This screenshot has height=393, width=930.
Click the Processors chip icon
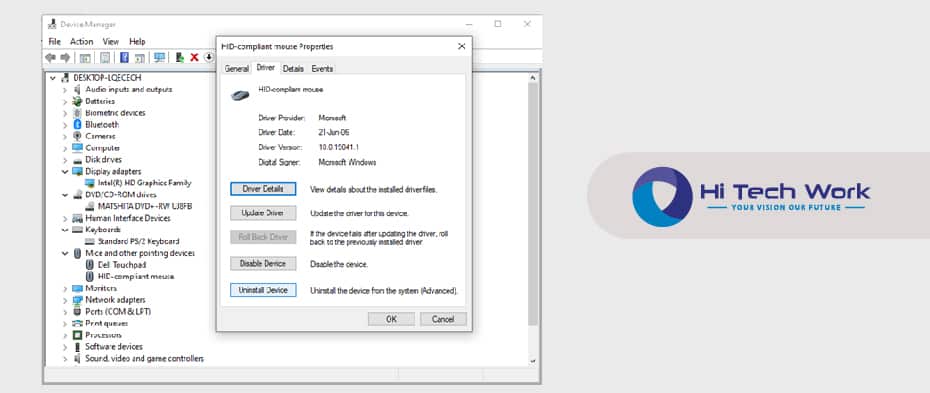[x=77, y=335]
